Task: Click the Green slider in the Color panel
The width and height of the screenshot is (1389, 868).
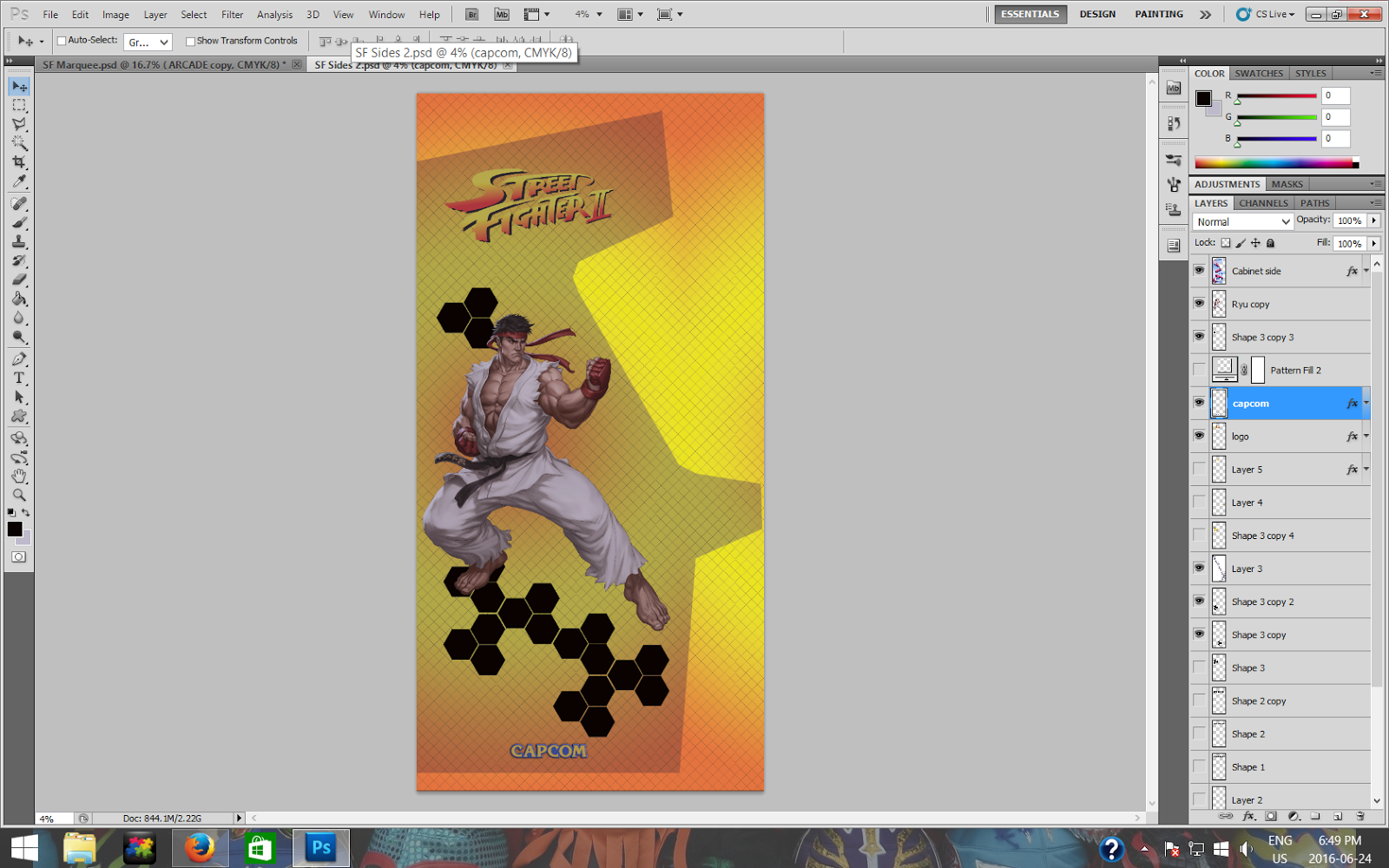Action: [x=1276, y=117]
